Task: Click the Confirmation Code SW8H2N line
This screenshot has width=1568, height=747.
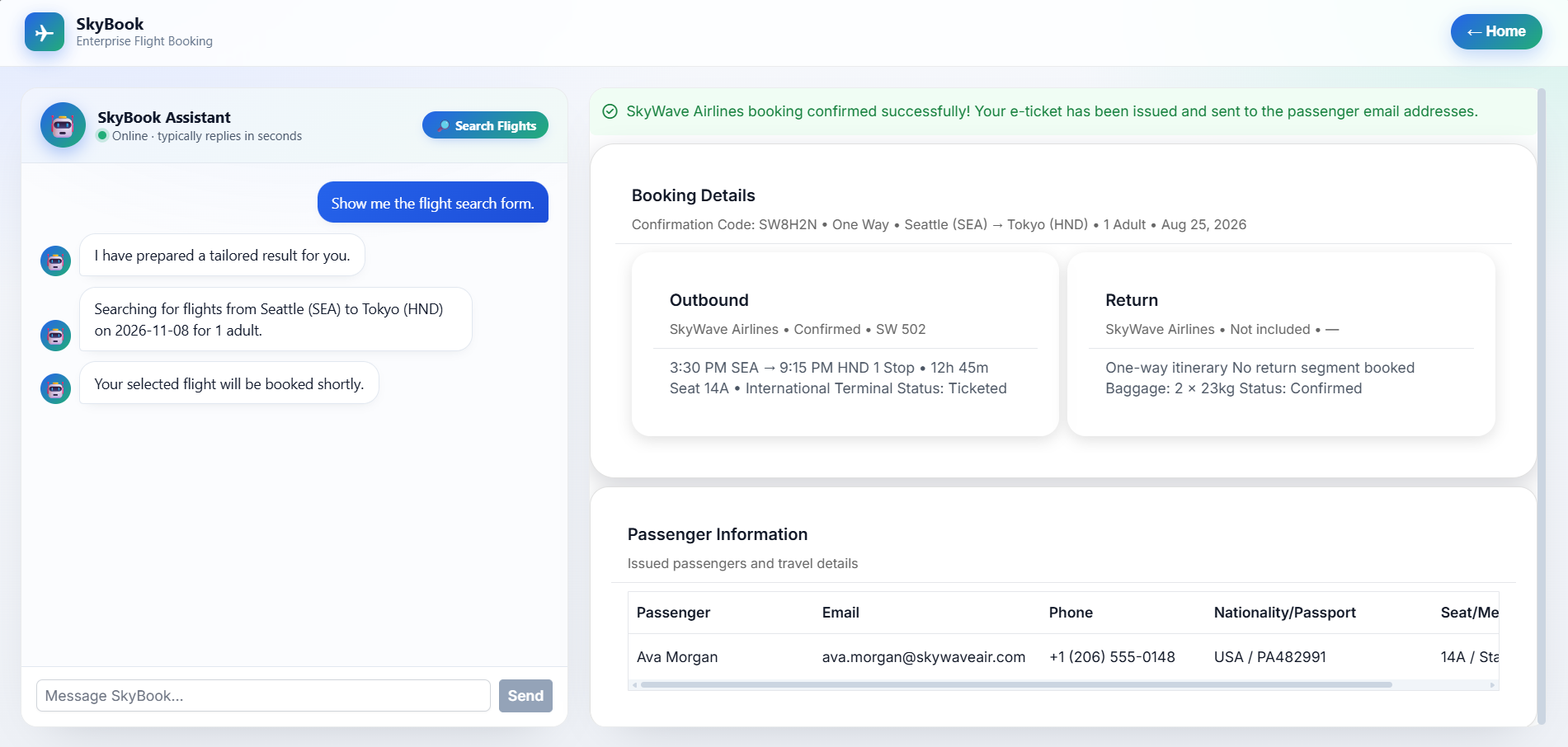Action: pos(939,224)
